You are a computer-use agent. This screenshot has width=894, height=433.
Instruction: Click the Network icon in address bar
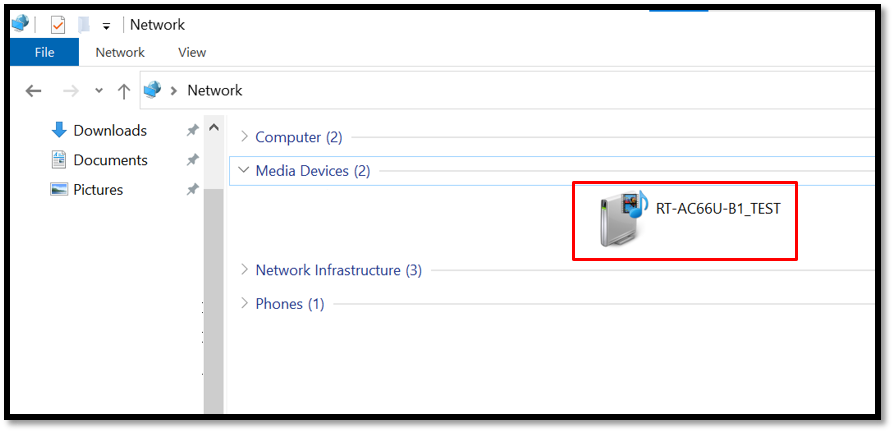click(x=153, y=90)
